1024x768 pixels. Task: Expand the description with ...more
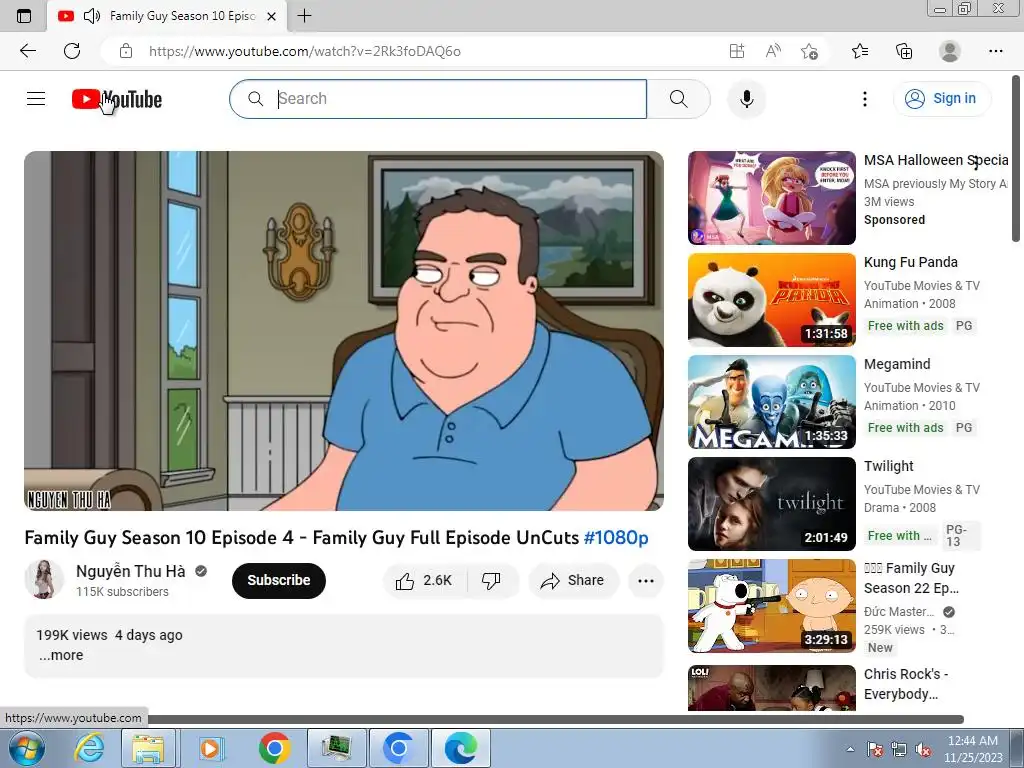click(61, 655)
